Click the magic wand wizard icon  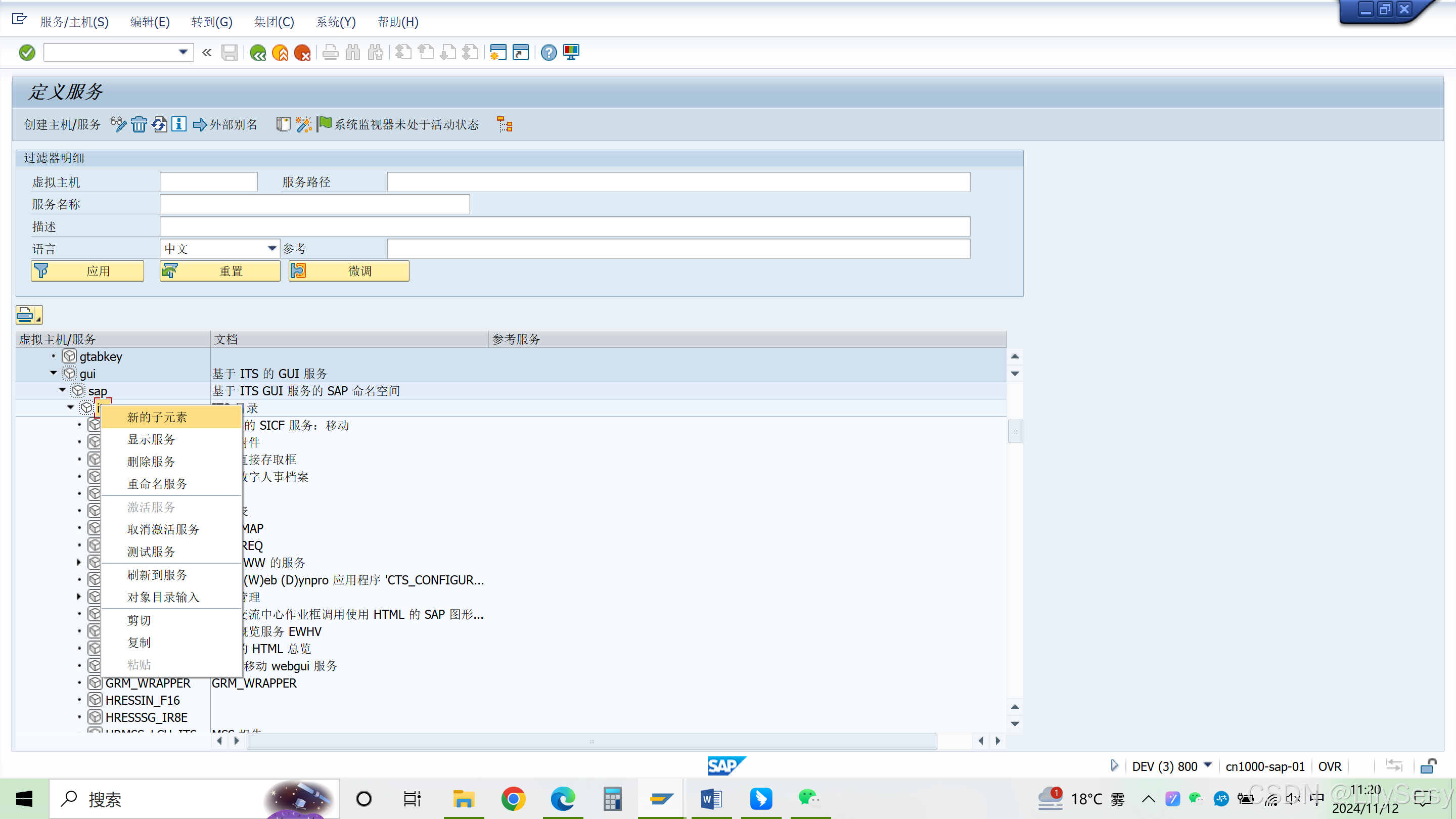(303, 124)
